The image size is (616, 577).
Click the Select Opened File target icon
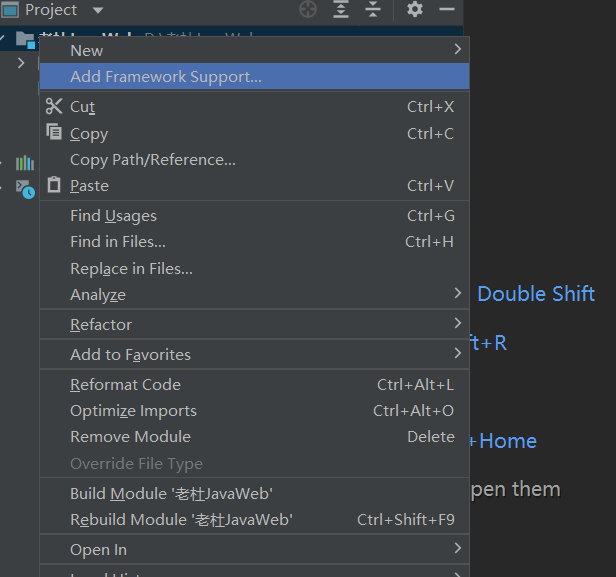click(308, 10)
